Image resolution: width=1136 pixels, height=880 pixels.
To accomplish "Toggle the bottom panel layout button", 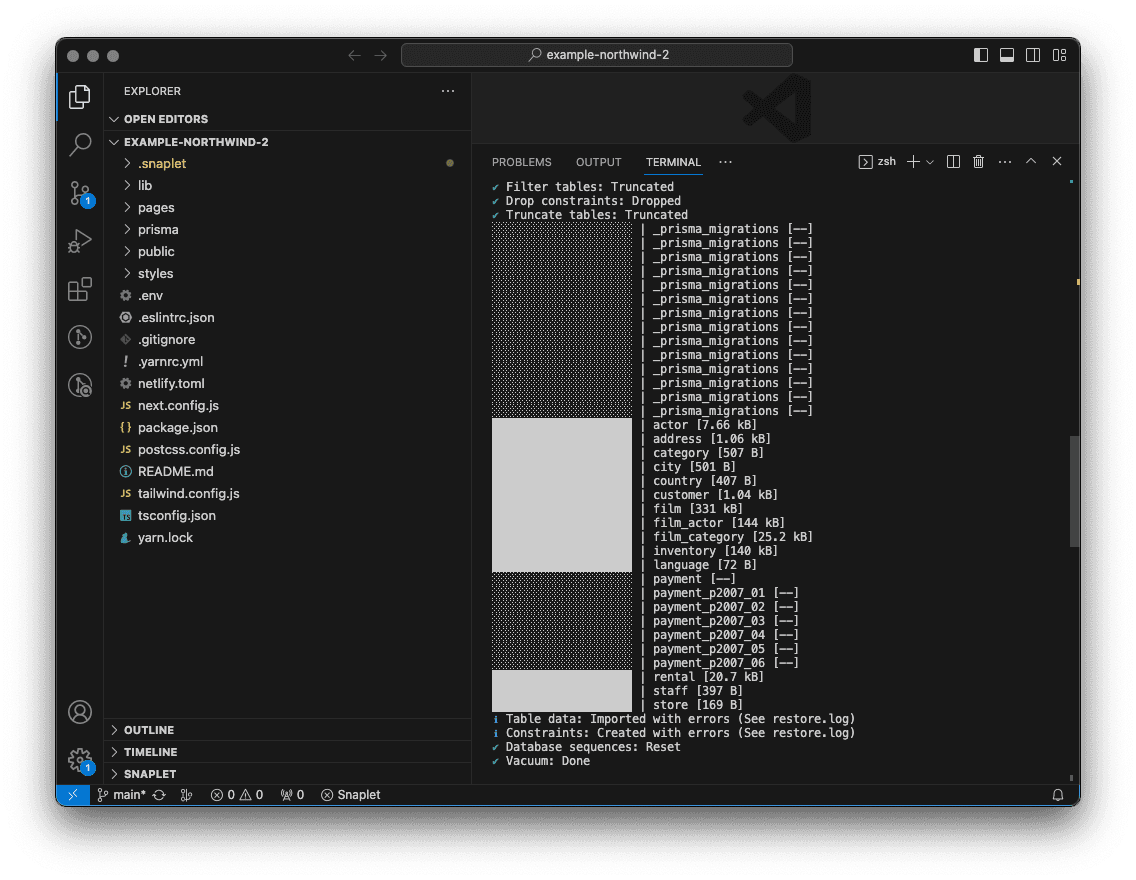I will [1007, 55].
